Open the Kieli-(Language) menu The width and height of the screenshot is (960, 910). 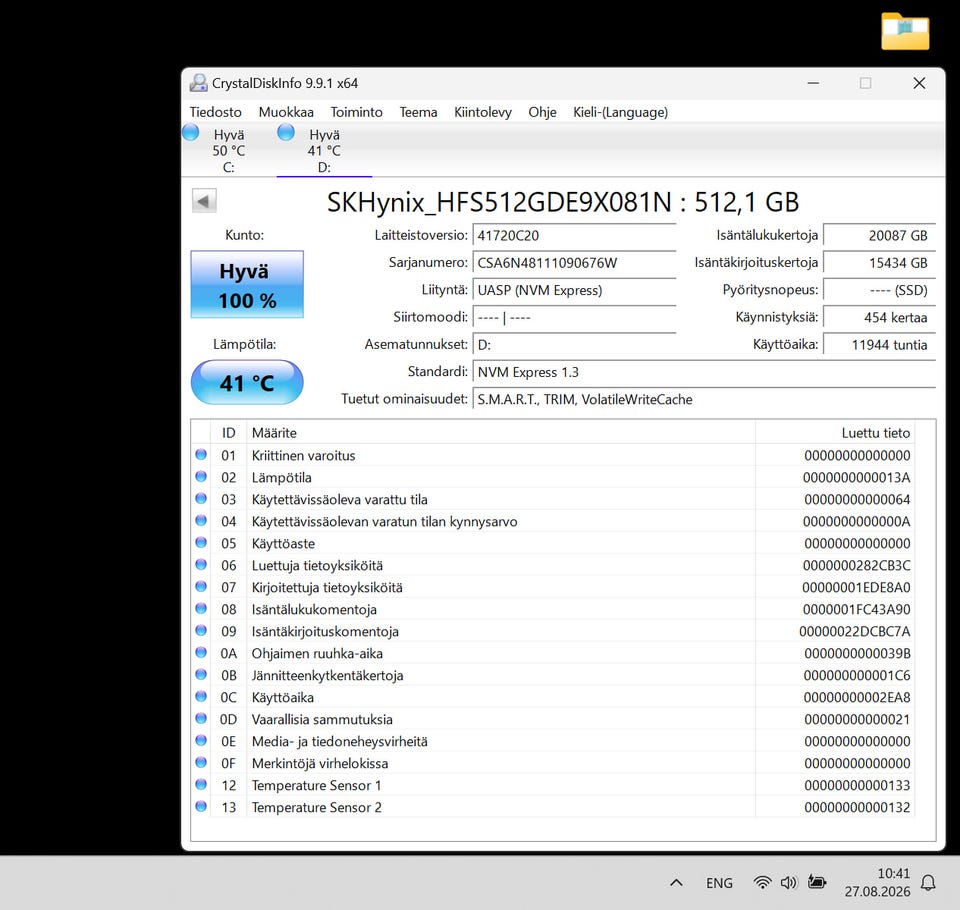pos(620,112)
